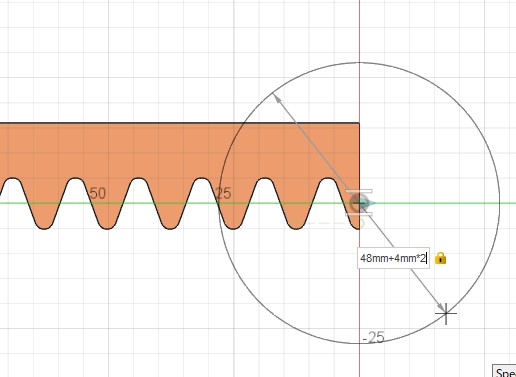Click the green horizontal axis right of circle
This screenshot has width=516, height=377.
pyautogui.click(x=508, y=203)
